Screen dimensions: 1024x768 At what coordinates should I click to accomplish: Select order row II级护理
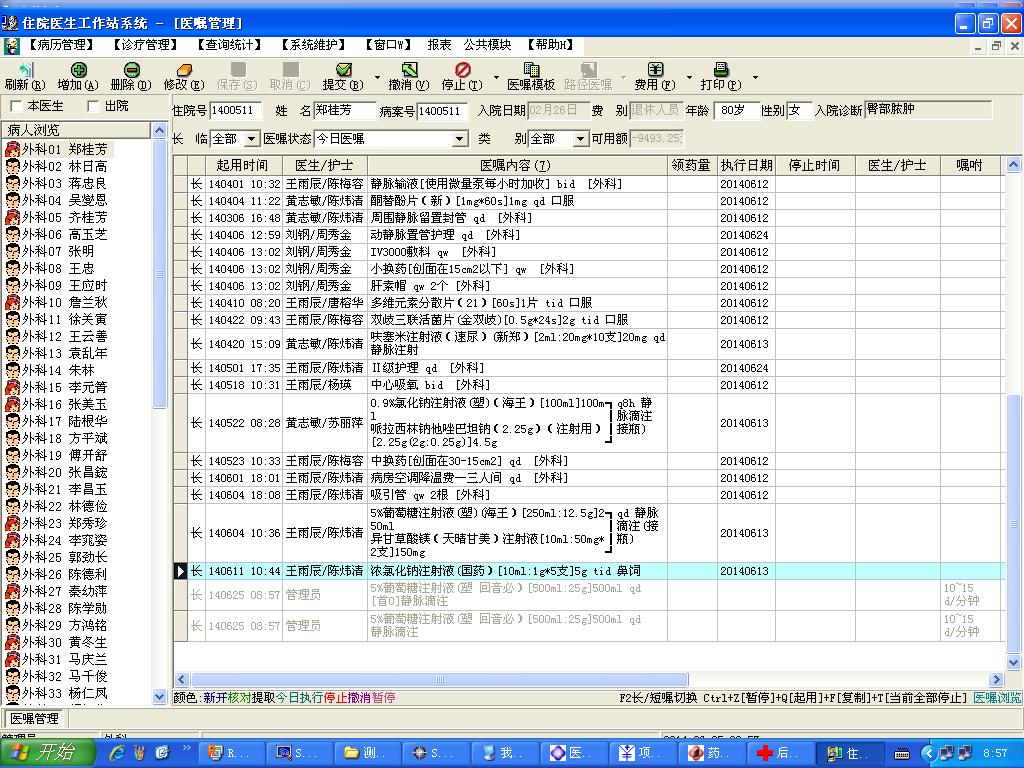(x=588, y=368)
